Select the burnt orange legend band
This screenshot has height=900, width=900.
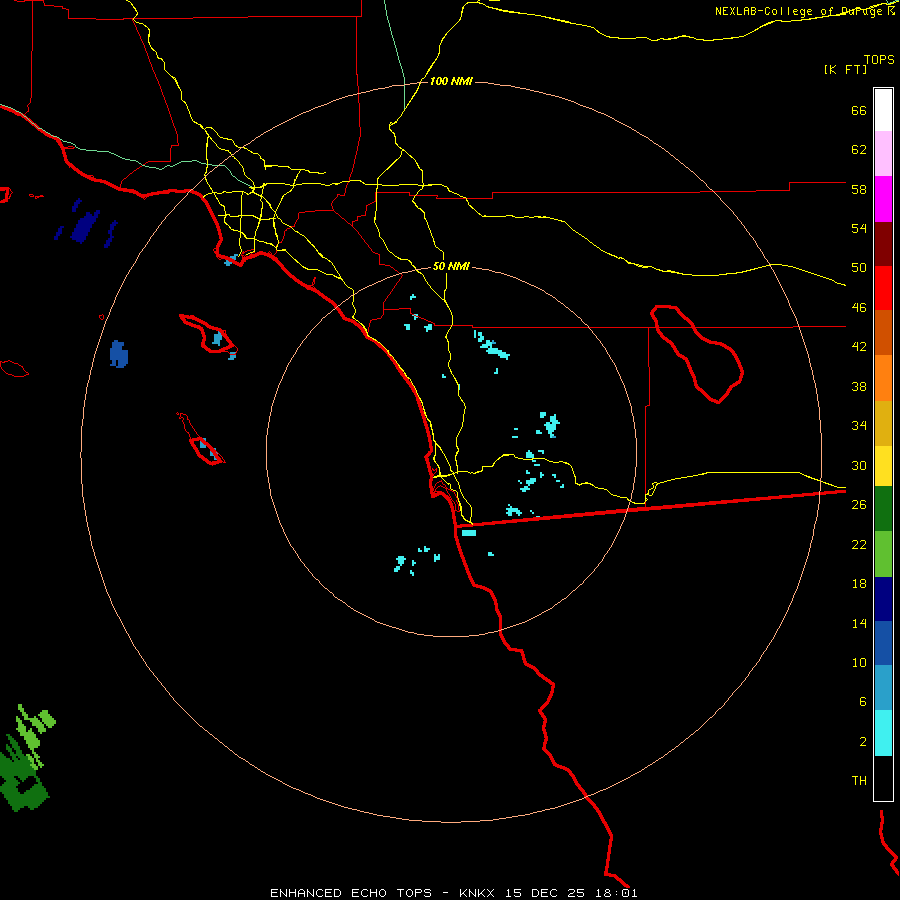point(883,332)
